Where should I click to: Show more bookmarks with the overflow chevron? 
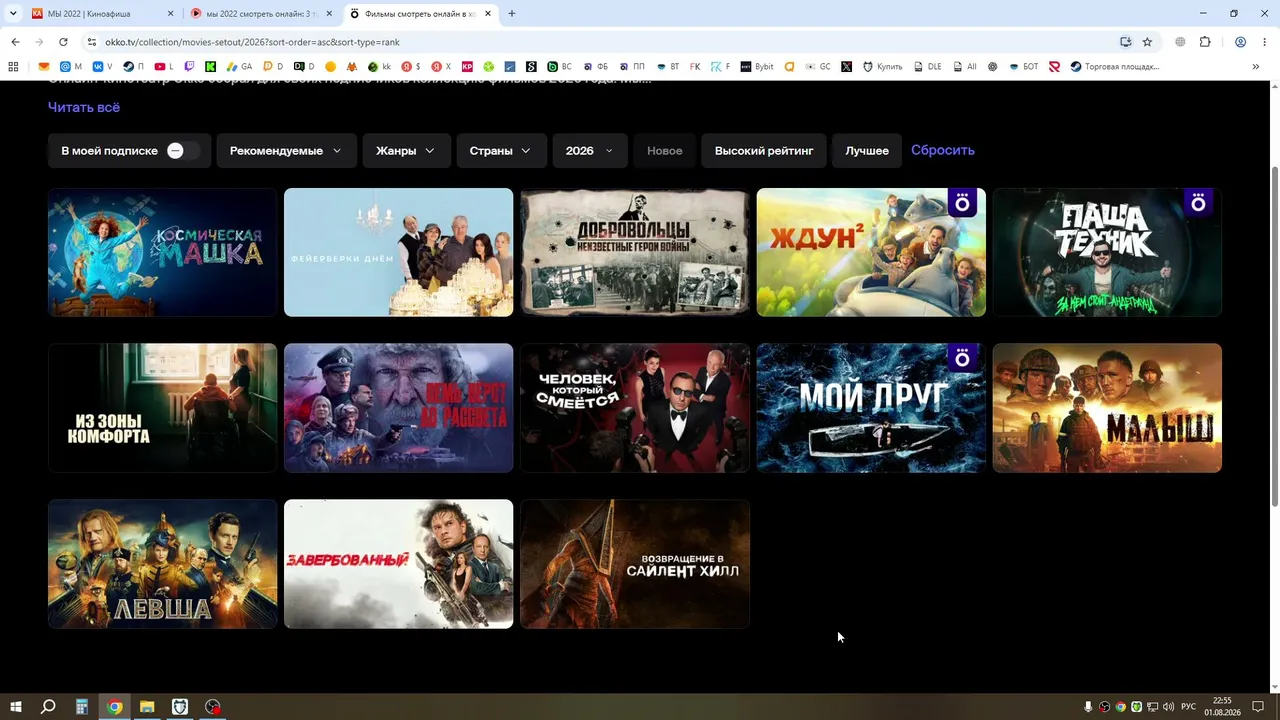click(1256, 67)
